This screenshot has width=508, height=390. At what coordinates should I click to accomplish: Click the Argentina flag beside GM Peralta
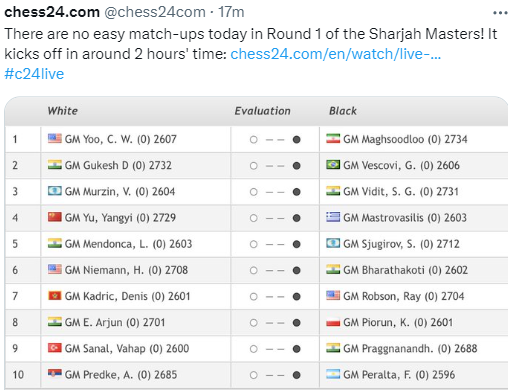(333, 374)
